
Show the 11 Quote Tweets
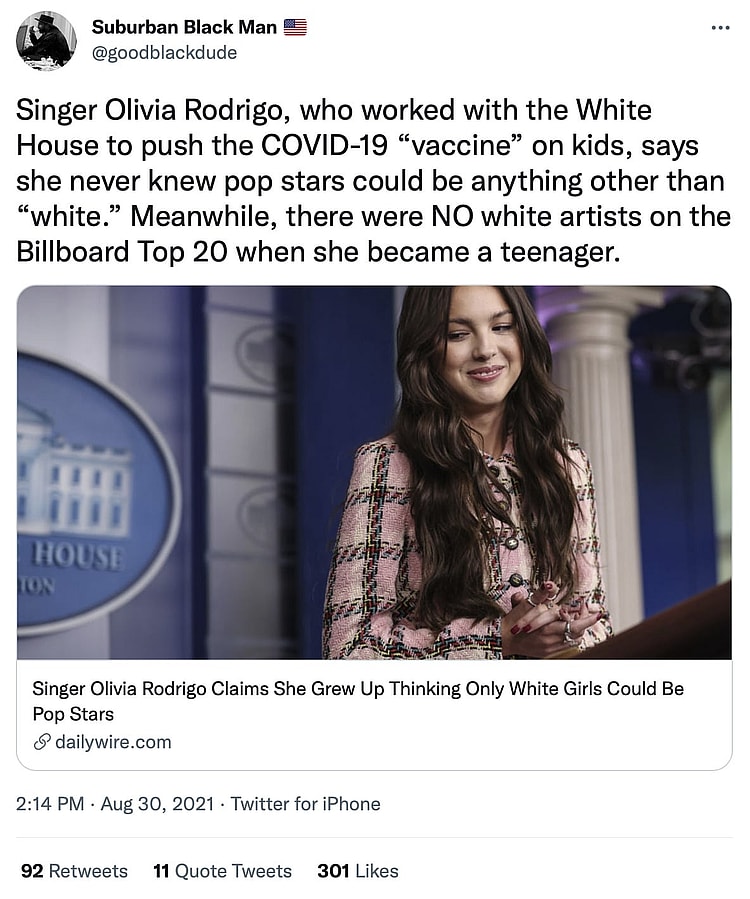[x=222, y=871]
